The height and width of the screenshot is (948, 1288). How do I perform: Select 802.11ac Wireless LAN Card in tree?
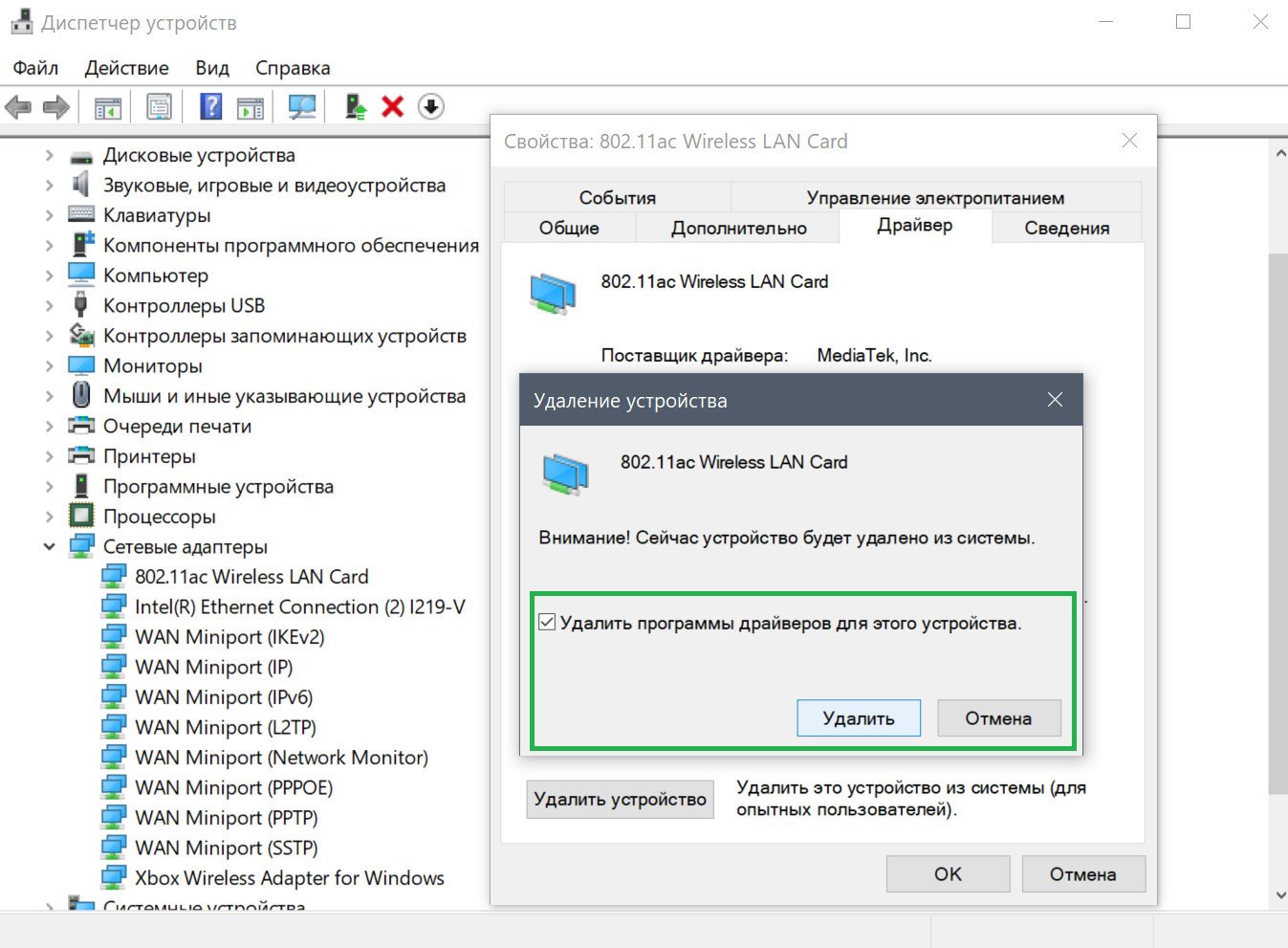tap(251, 577)
